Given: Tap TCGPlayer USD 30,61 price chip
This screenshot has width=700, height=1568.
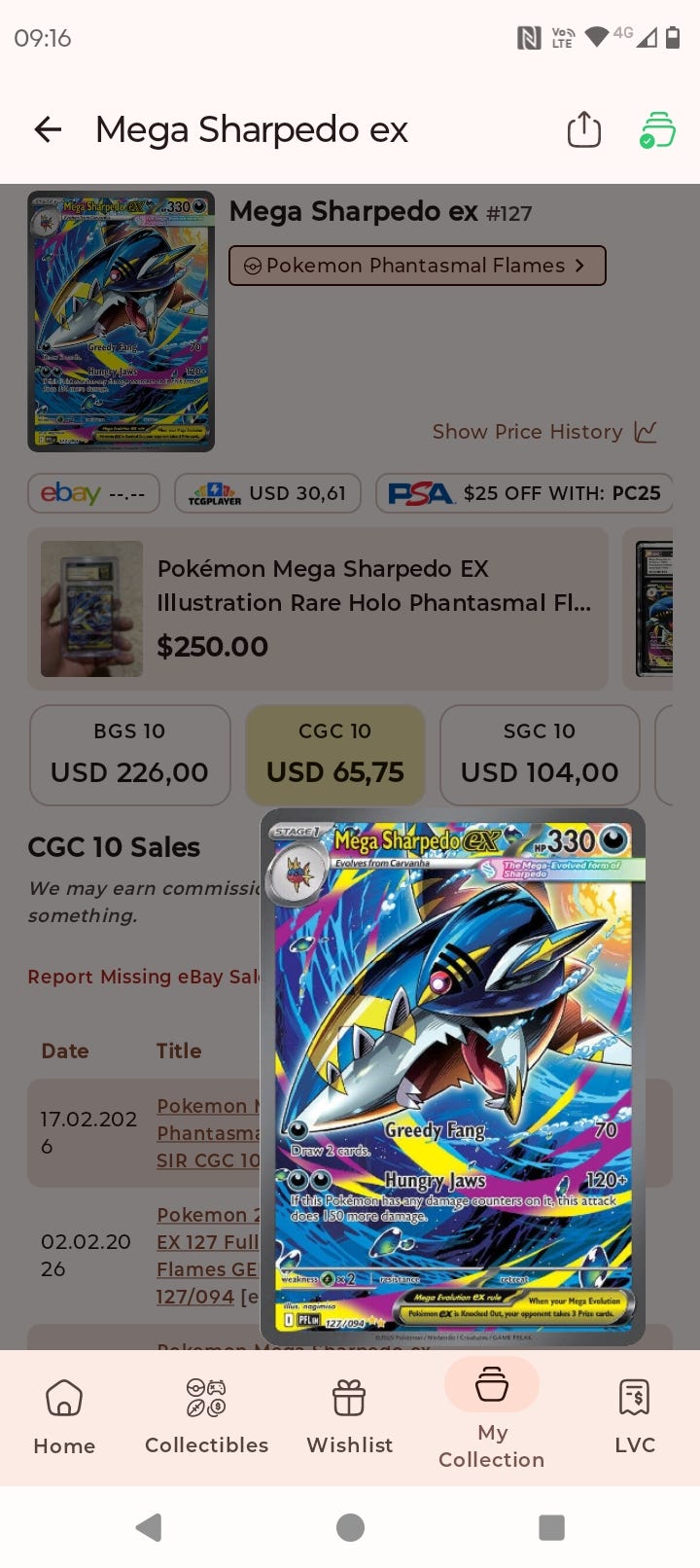Looking at the screenshot, I should point(267,493).
